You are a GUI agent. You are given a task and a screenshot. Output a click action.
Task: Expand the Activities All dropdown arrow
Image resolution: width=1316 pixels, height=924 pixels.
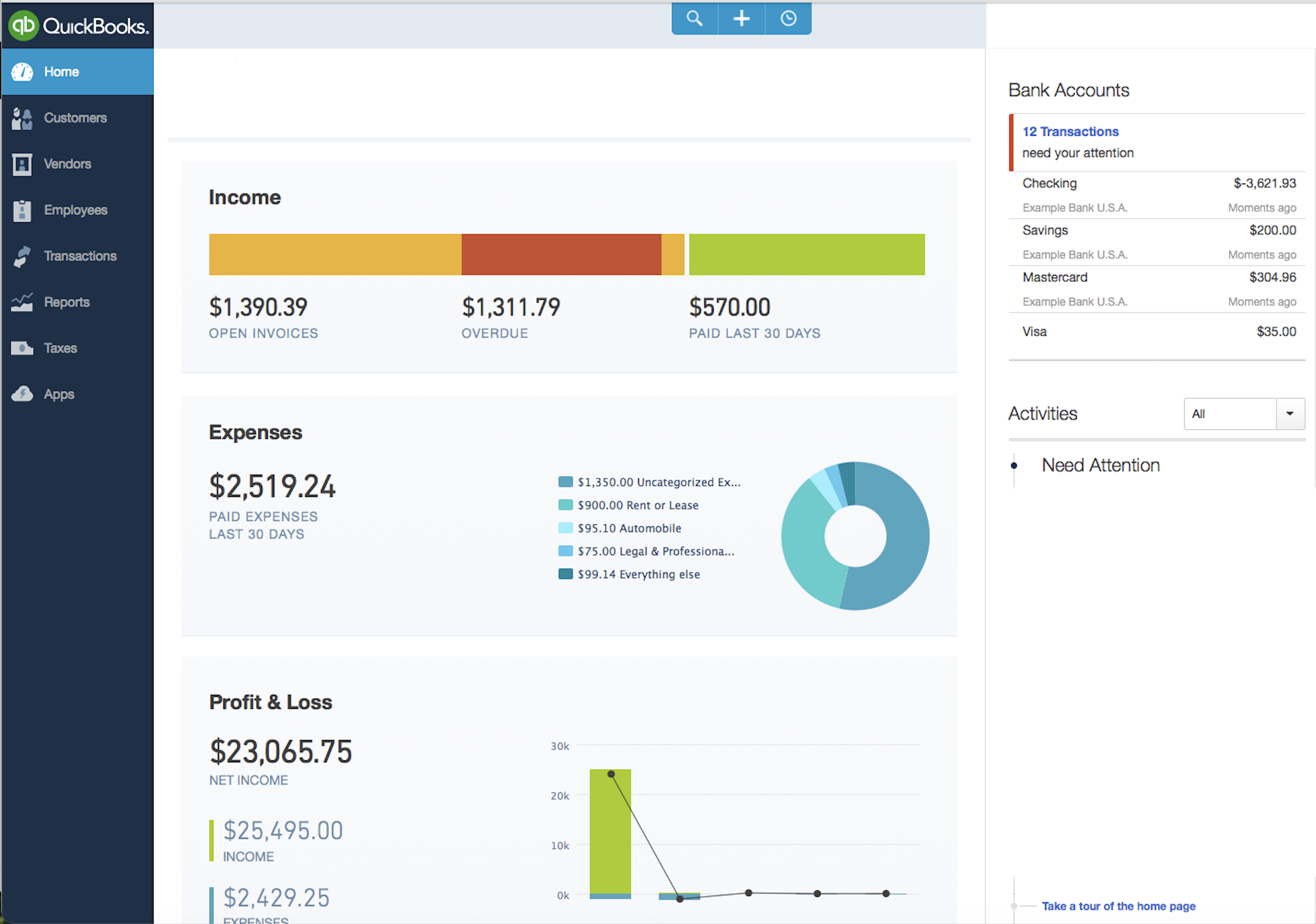click(1290, 414)
